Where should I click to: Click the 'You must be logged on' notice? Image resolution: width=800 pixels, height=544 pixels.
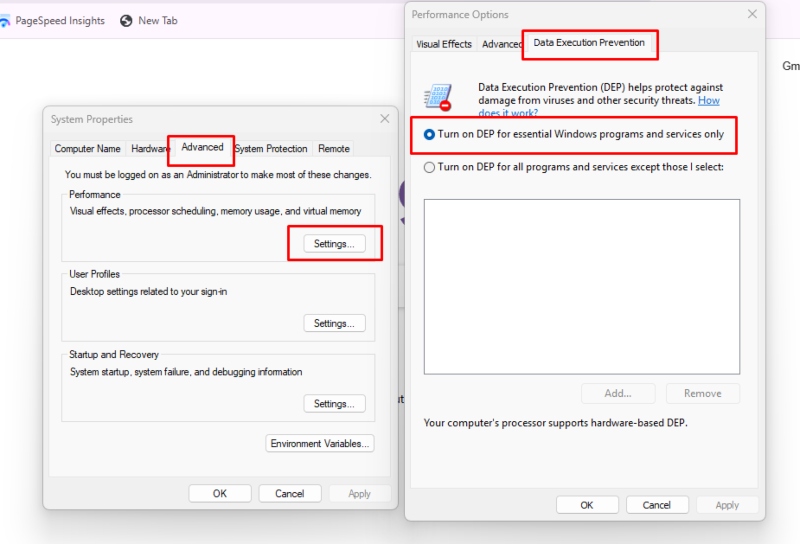(x=218, y=175)
